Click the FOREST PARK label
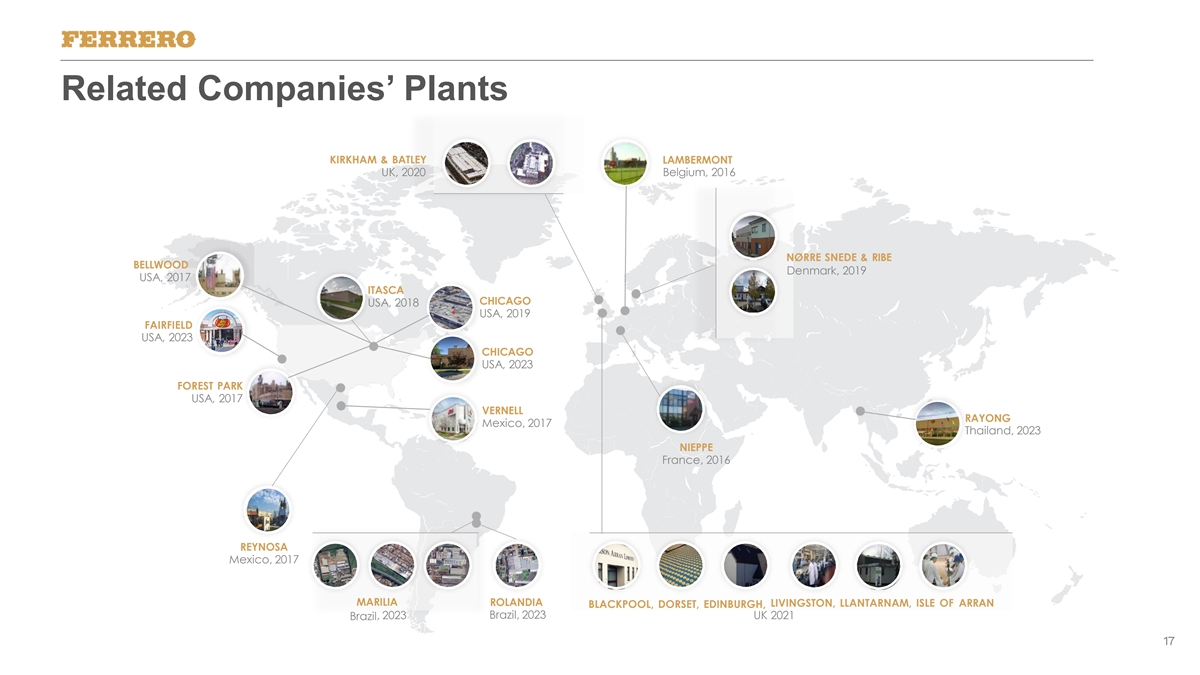Image resolution: width=1200 pixels, height=675 pixels. click(210, 386)
